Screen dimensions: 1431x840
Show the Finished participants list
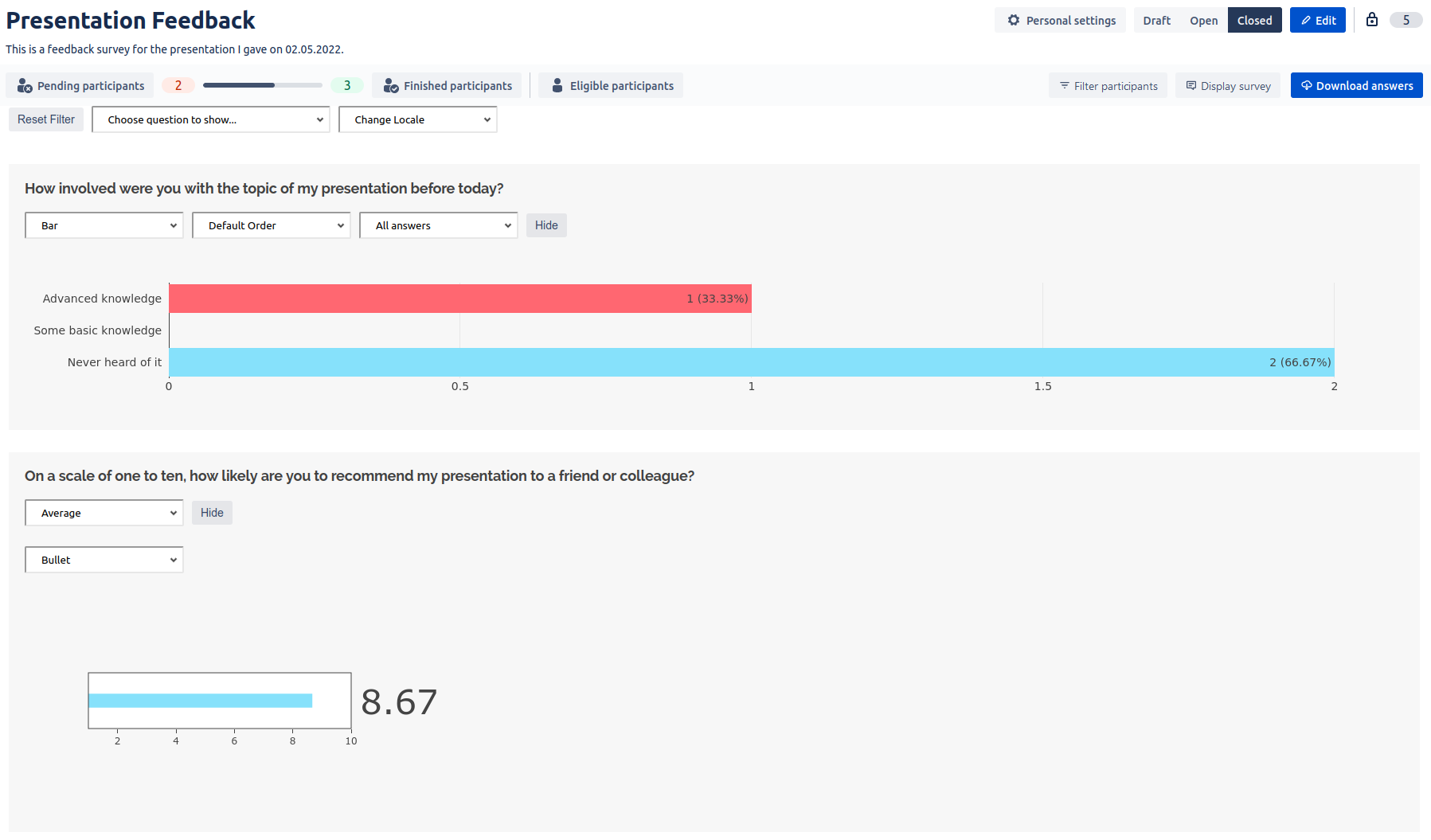click(447, 86)
